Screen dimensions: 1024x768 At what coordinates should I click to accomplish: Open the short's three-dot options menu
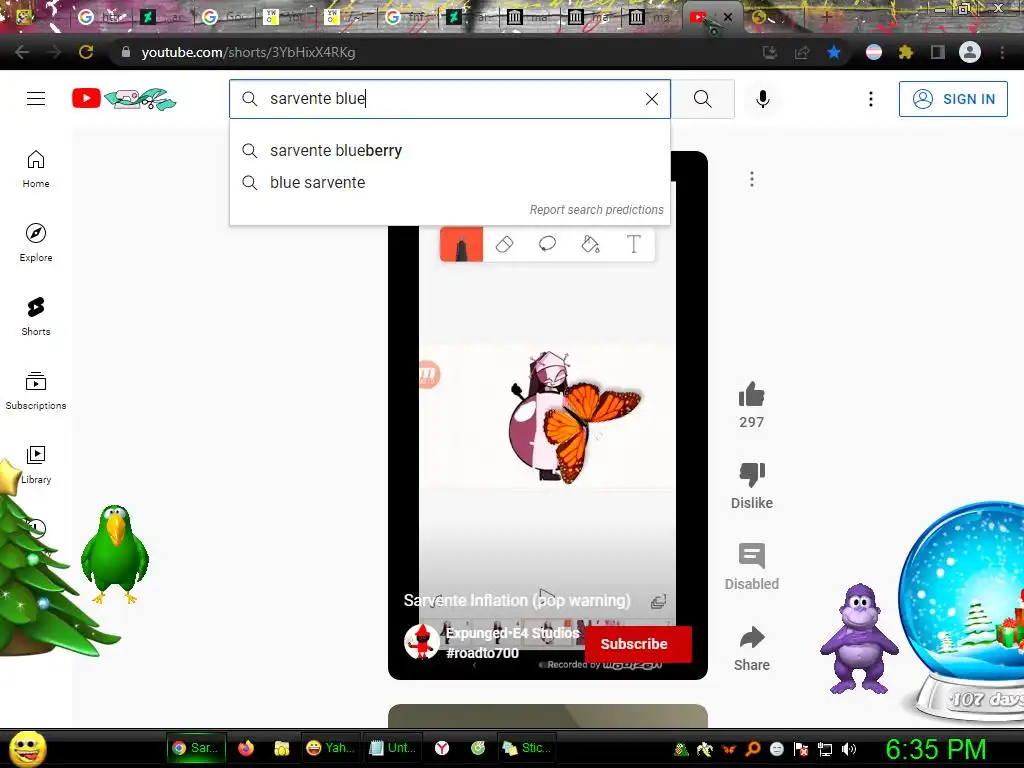(x=752, y=179)
